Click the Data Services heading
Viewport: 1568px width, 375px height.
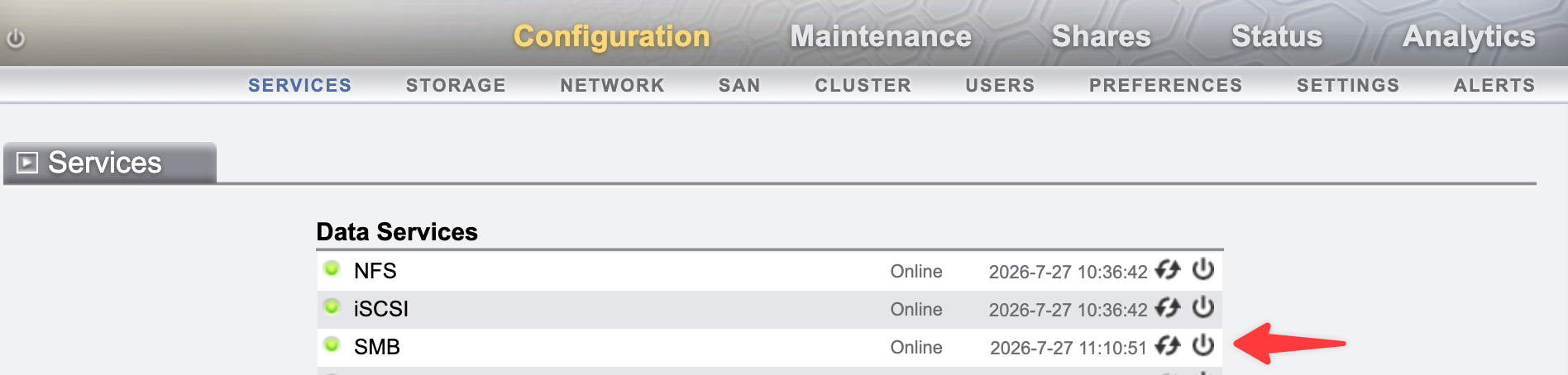397,232
